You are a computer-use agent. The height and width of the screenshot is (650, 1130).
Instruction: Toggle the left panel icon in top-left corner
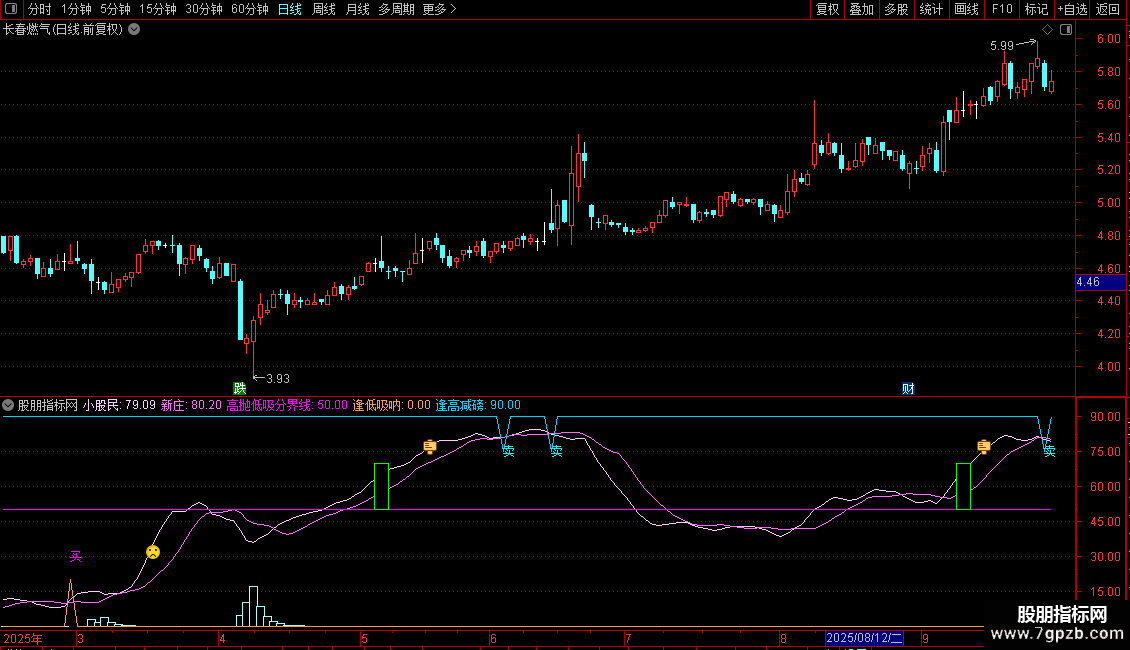click(x=10, y=10)
